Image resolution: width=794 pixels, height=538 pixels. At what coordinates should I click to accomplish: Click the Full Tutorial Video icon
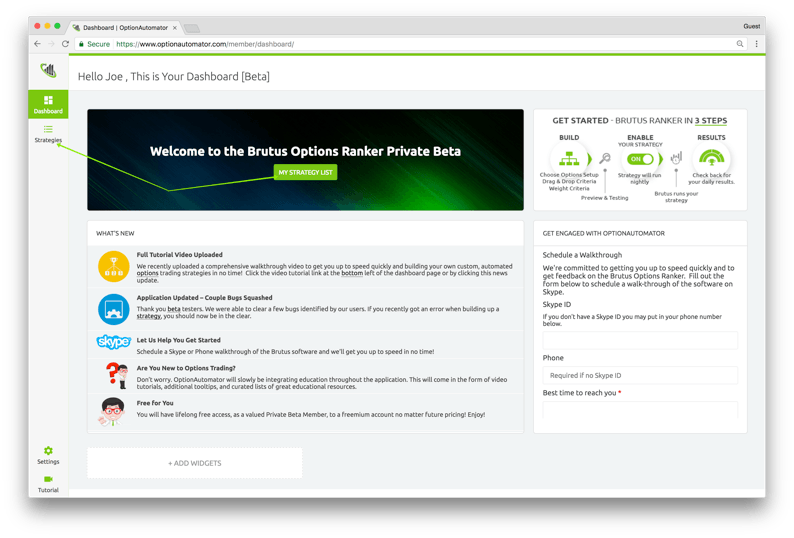tap(113, 267)
